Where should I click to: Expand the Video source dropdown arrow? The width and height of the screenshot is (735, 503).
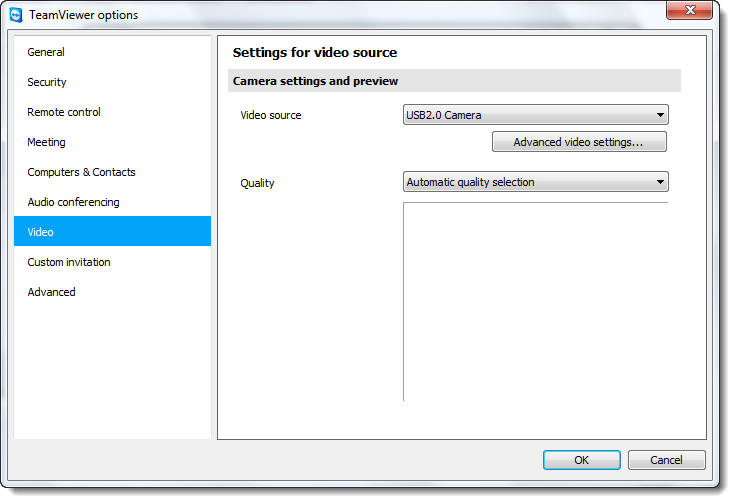660,115
